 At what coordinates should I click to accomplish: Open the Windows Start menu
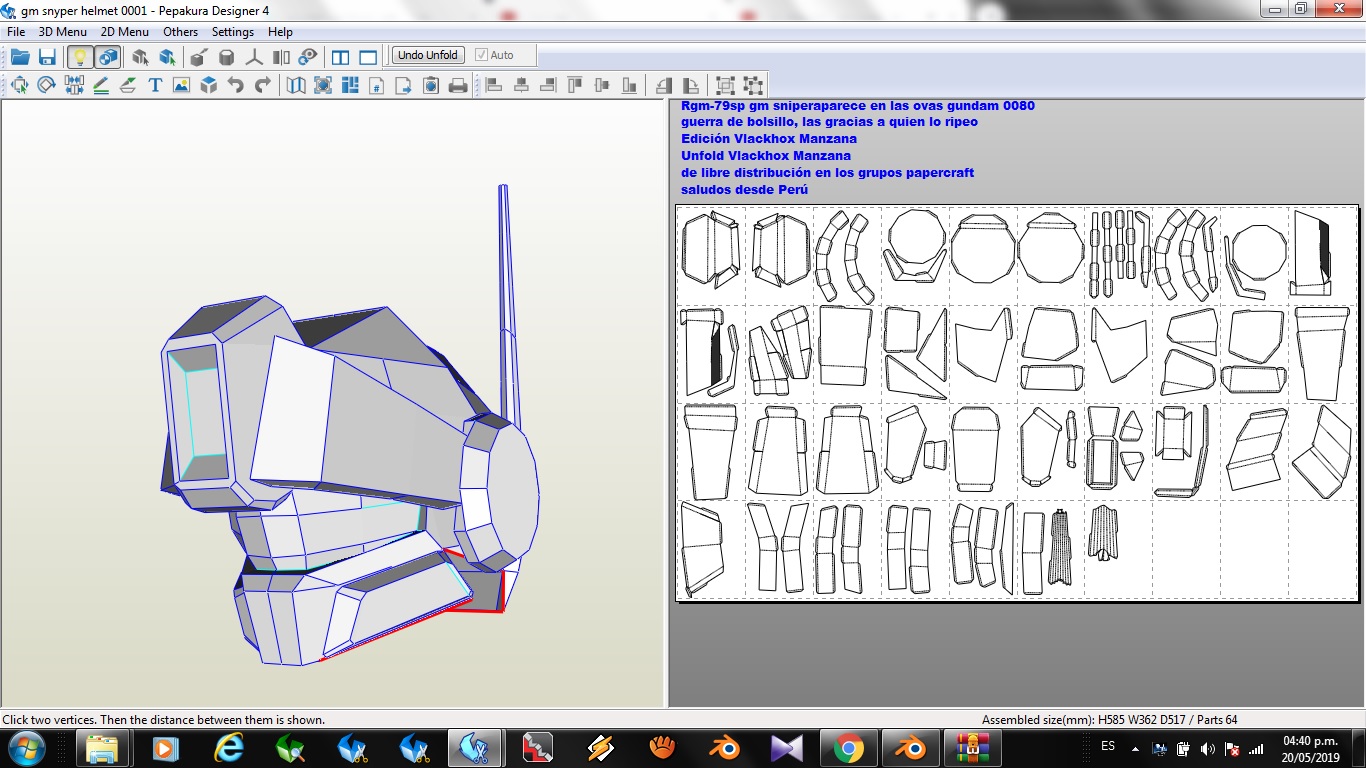(26, 748)
